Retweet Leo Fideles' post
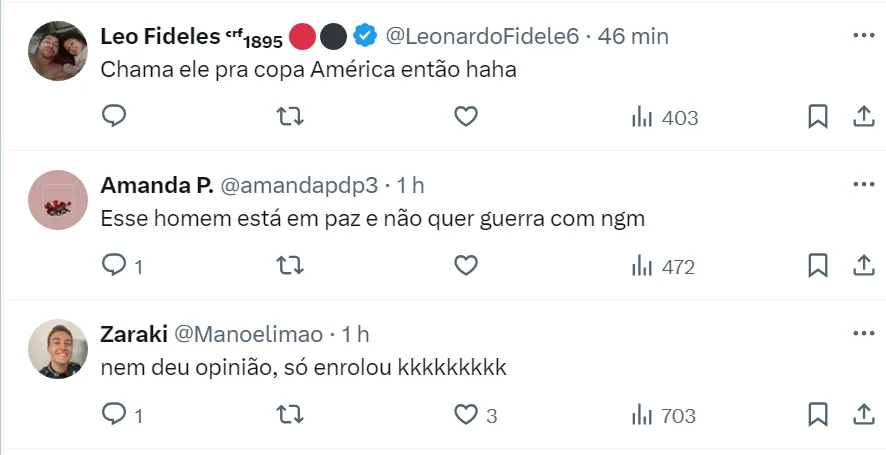Viewport: 886px width, 455px height. pyautogui.click(x=290, y=117)
